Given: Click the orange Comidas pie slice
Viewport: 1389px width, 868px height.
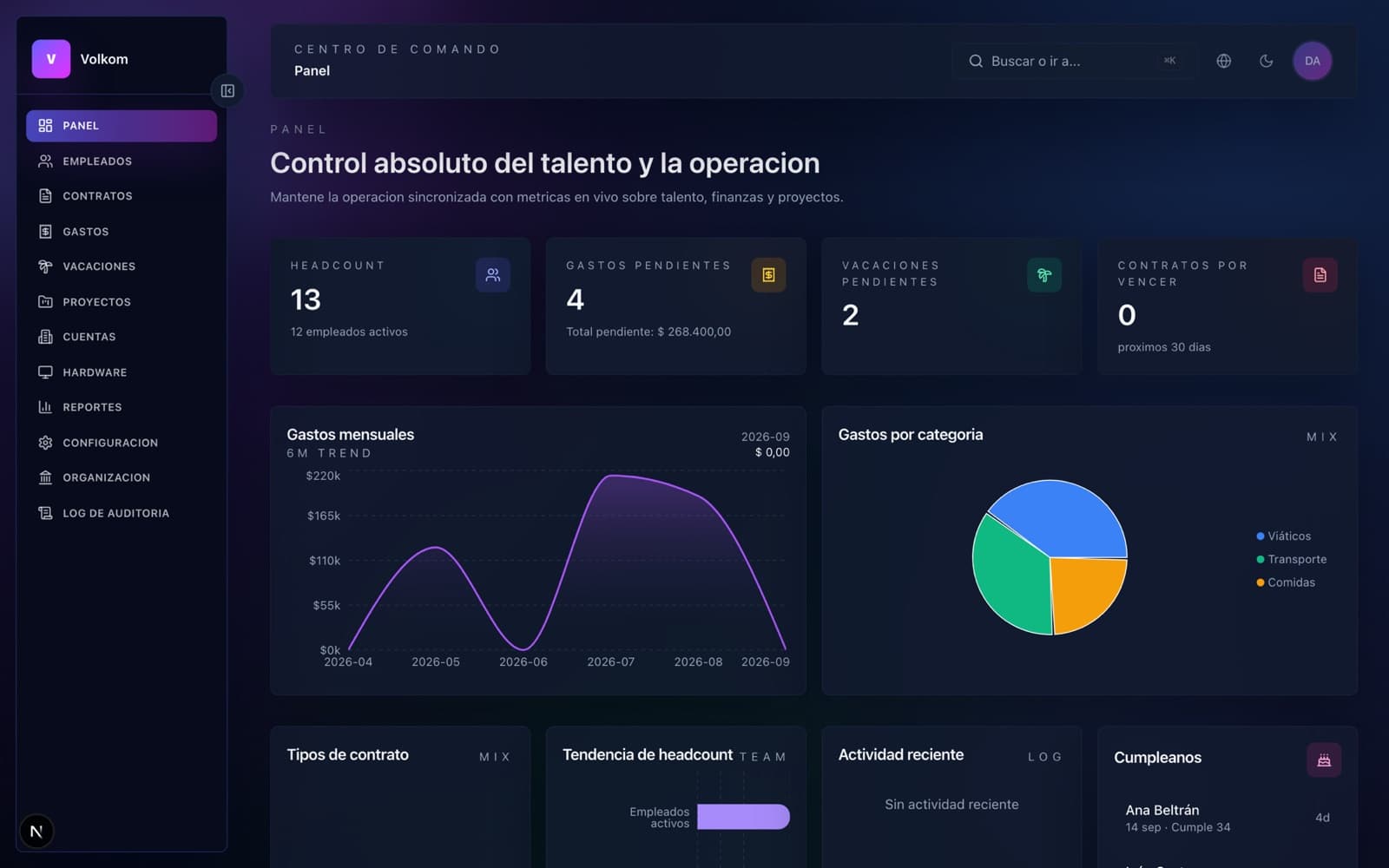Looking at the screenshot, I should click(1085, 590).
